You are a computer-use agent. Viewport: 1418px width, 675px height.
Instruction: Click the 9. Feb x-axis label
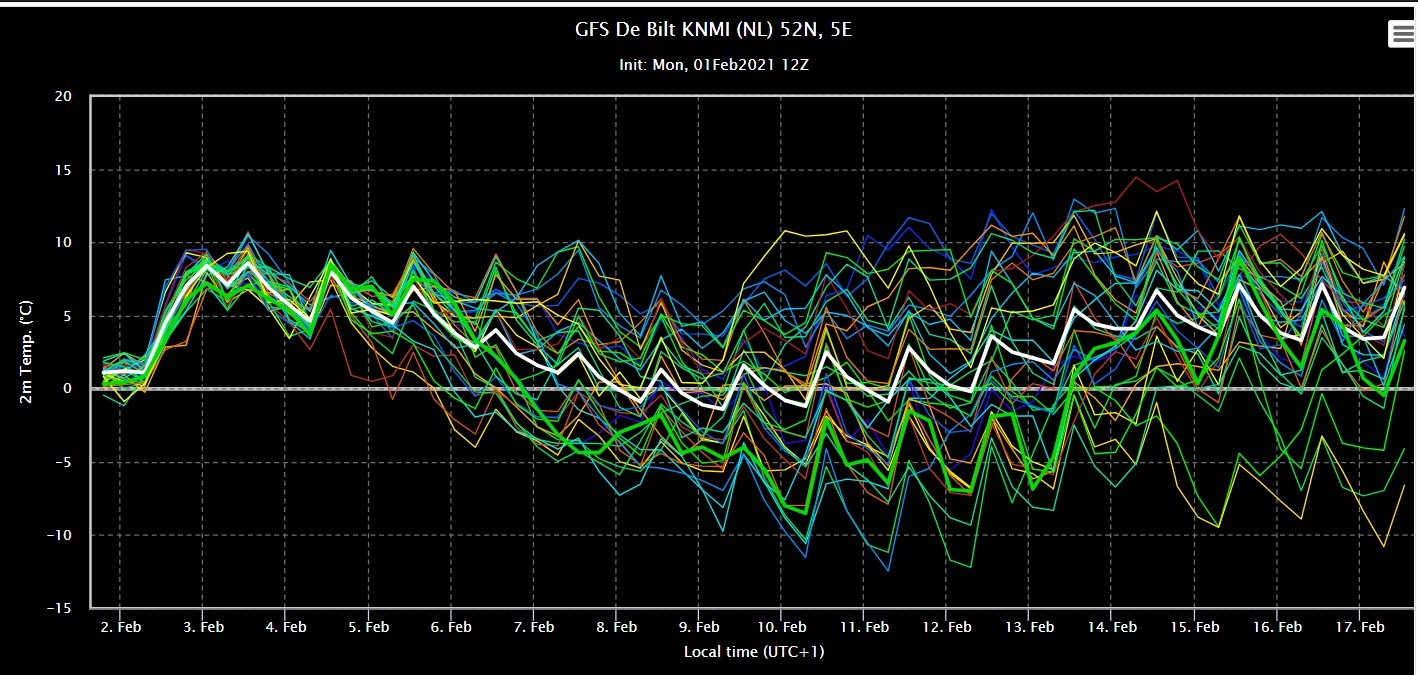tap(699, 627)
